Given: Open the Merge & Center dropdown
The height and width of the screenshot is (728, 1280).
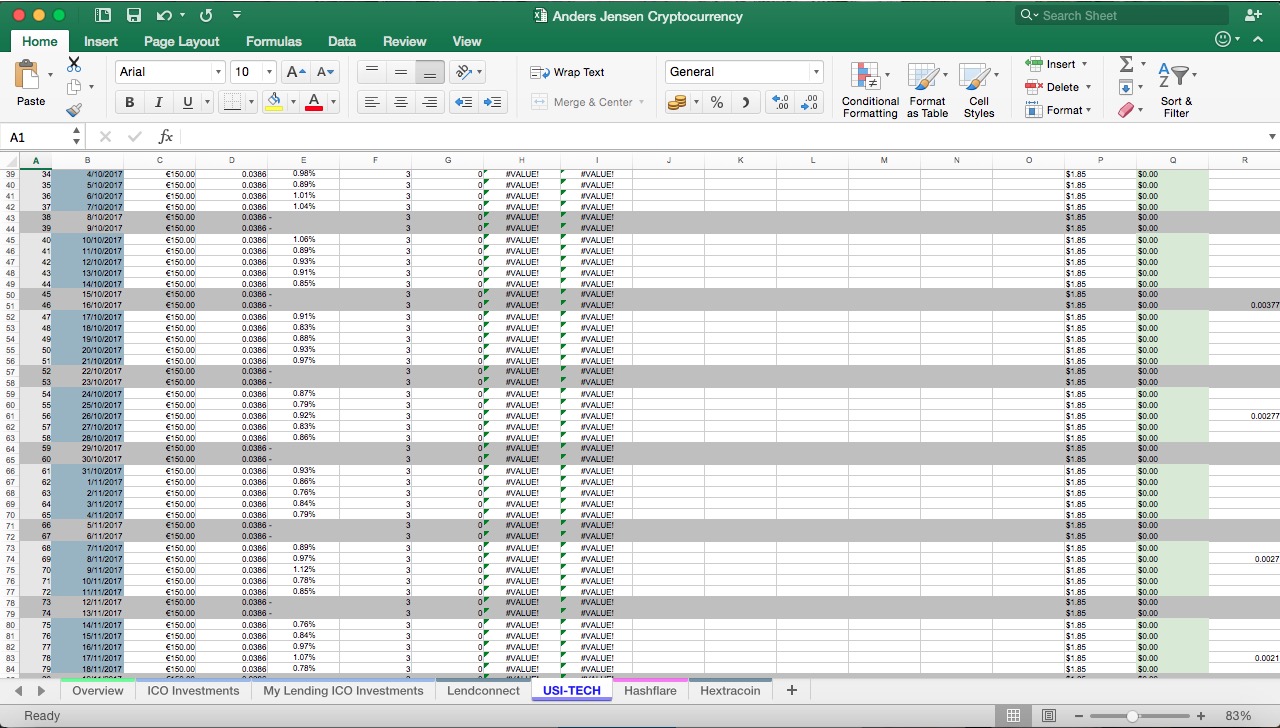Looking at the screenshot, I should (x=641, y=102).
